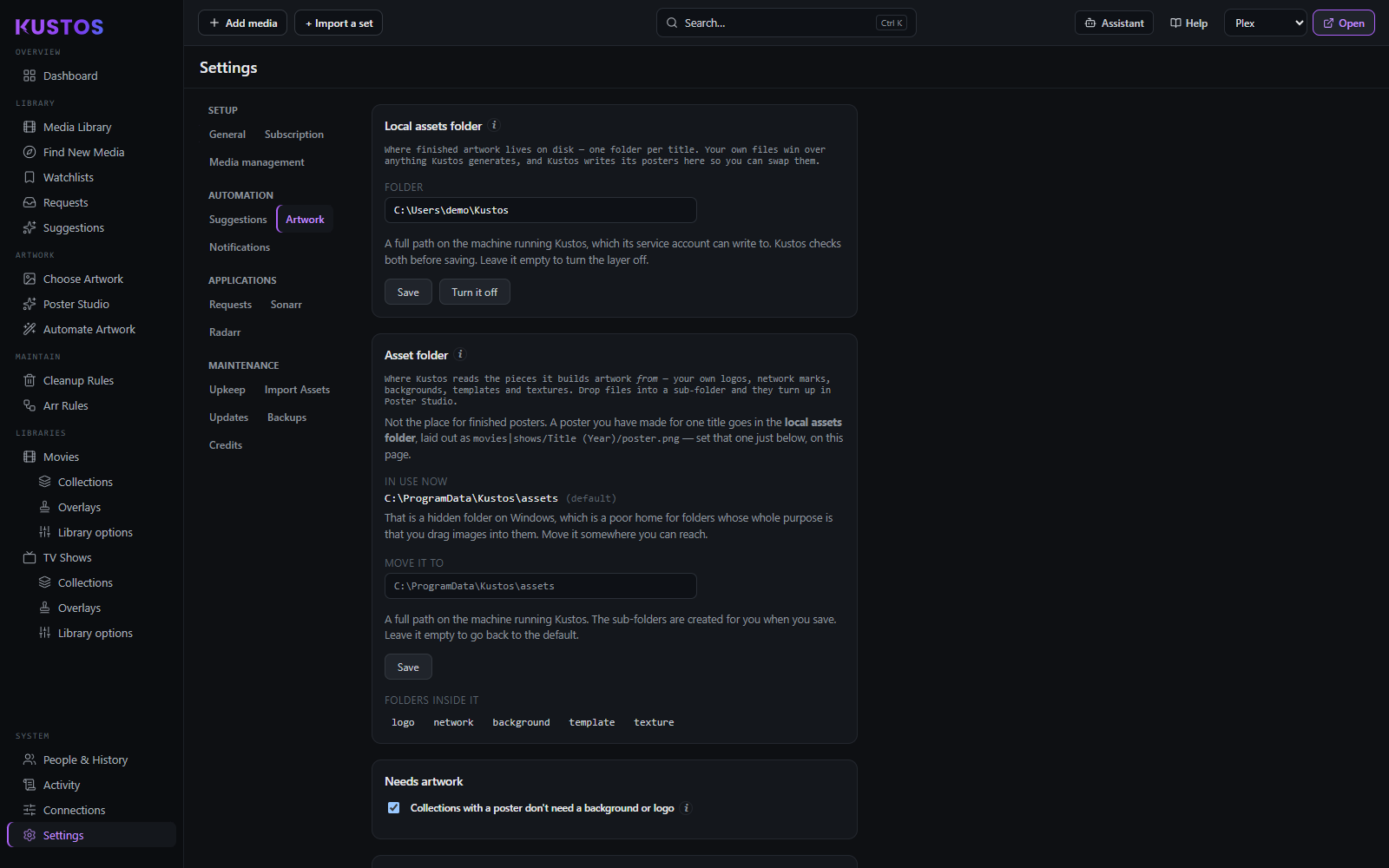This screenshot has height=868, width=1389.
Task: Save the Asset folder move path
Action: 408,667
